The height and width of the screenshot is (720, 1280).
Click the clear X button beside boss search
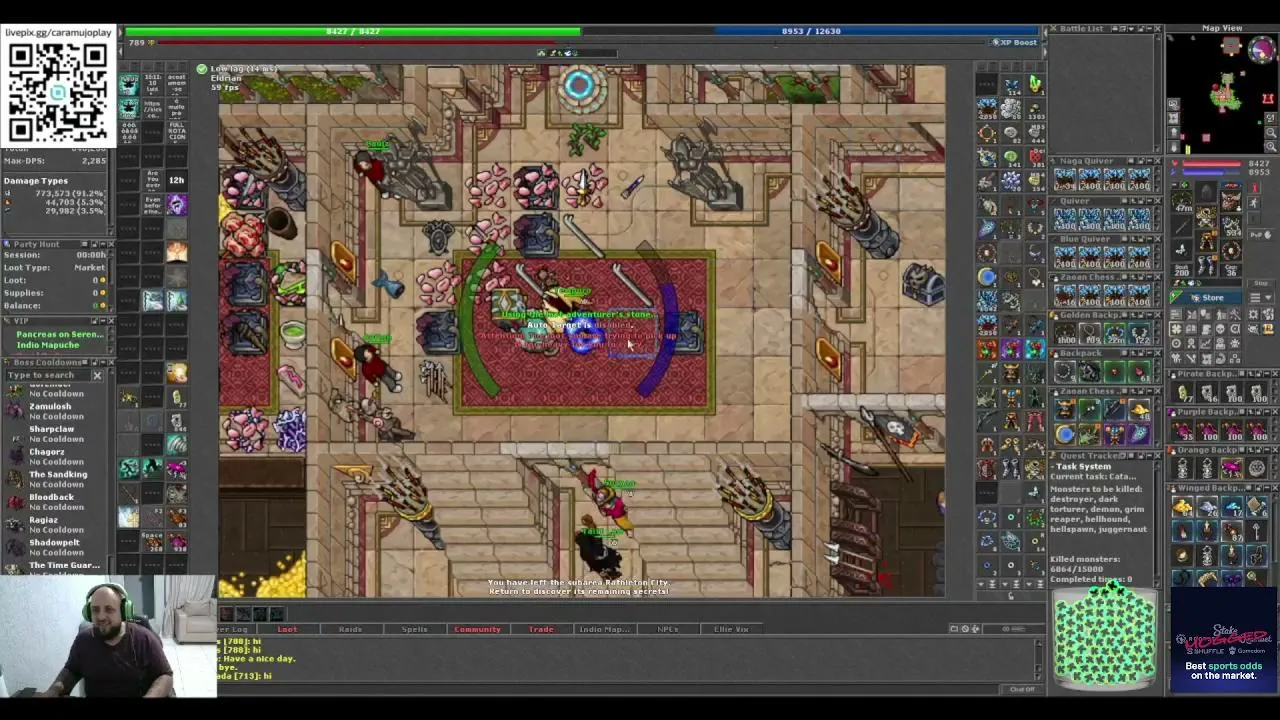pyautogui.click(x=97, y=375)
